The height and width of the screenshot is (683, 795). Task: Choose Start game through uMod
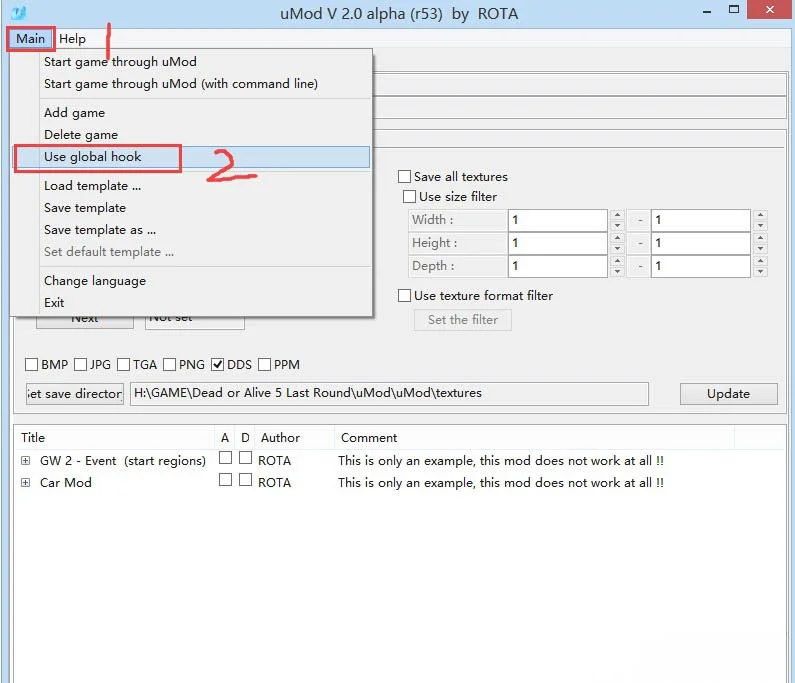pos(120,62)
